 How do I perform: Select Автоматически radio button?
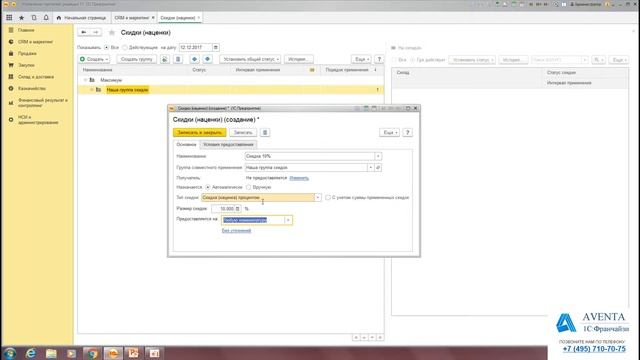(208, 187)
